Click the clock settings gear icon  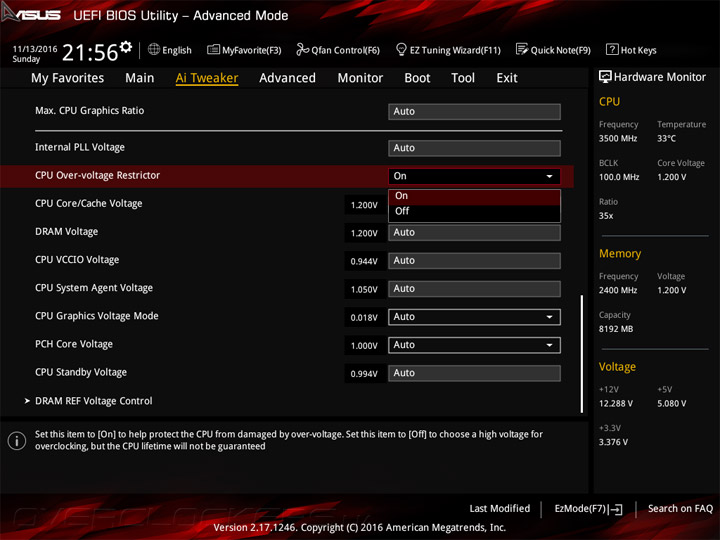tap(126, 46)
